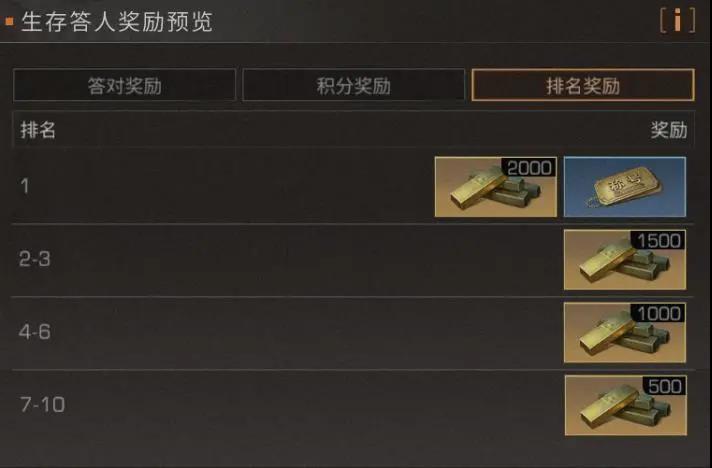Click the 生存答人奖励预览 panel title
This screenshot has height=468, width=712.
tap(117, 22)
